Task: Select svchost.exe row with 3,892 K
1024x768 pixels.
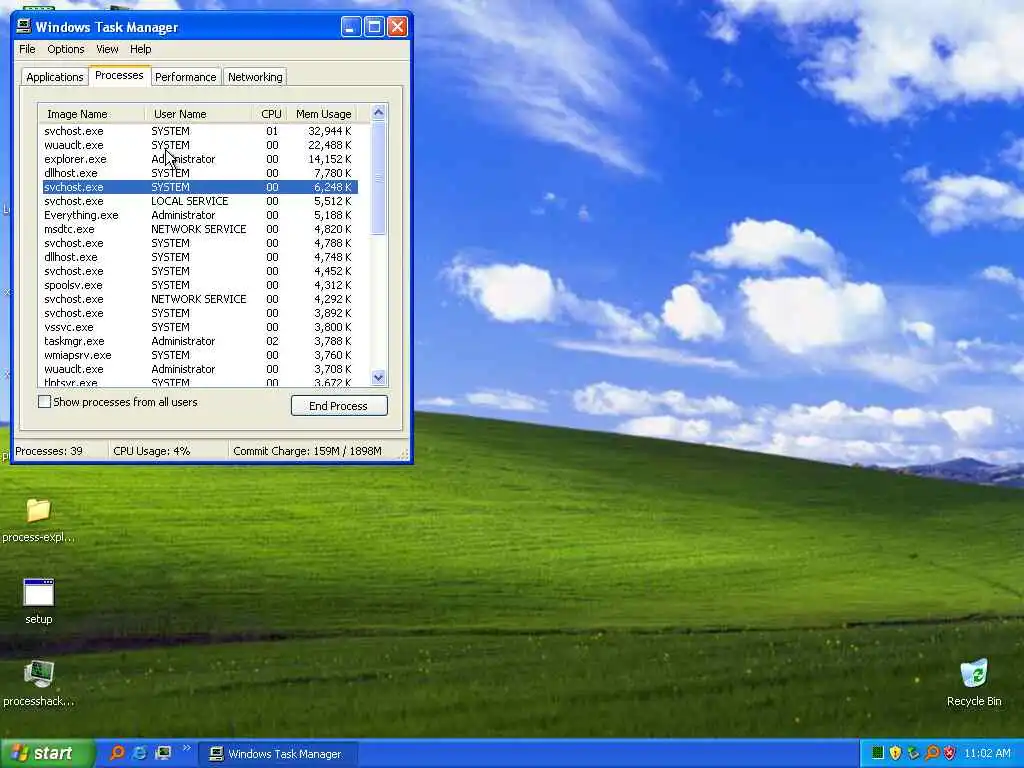Action: [200, 313]
